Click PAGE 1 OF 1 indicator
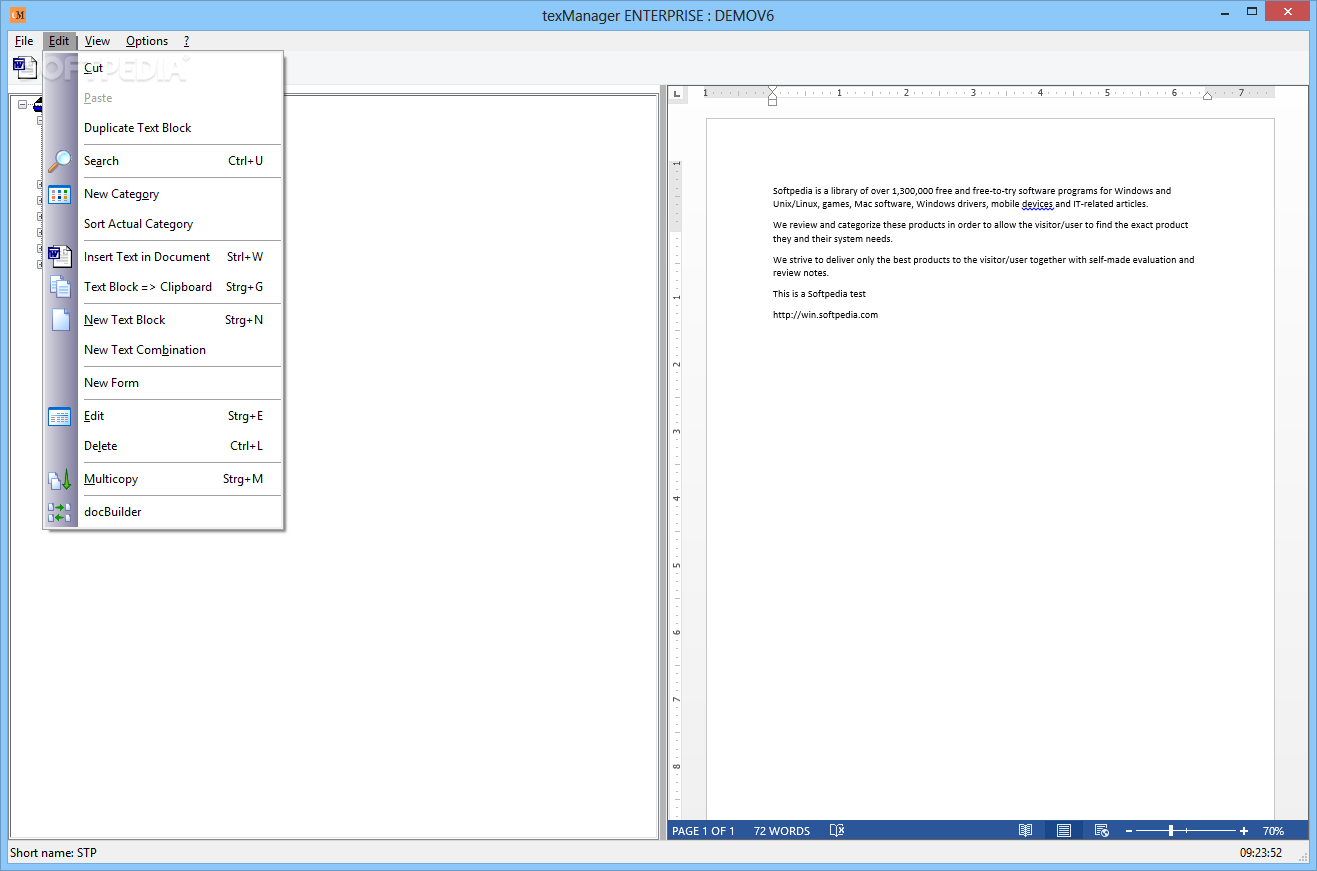 (703, 831)
